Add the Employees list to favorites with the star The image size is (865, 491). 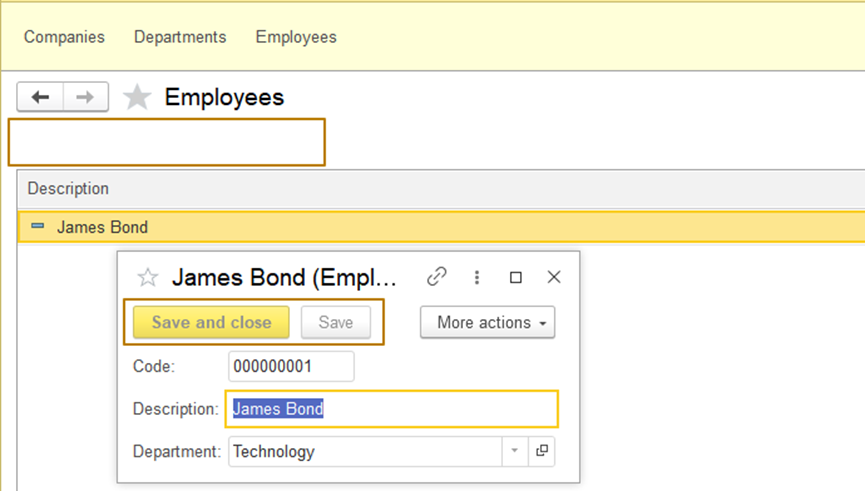point(137,97)
